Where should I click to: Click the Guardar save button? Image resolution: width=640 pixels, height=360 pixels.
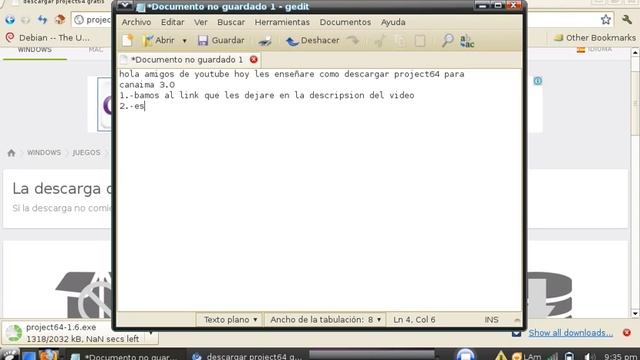point(221,40)
